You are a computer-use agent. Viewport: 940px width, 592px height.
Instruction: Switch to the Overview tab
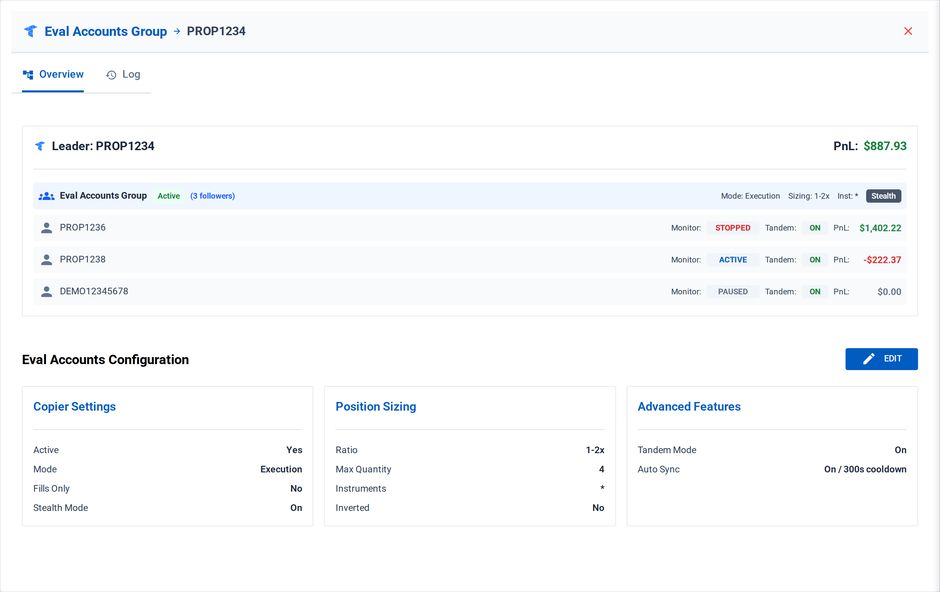[x=53, y=75]
